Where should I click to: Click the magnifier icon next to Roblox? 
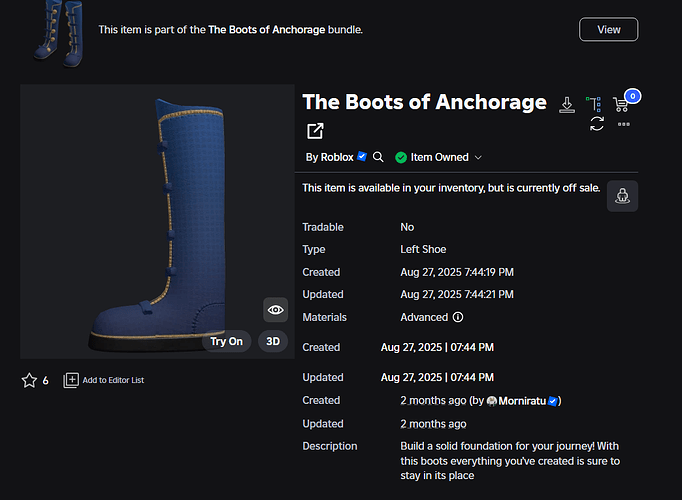pos(378,157)
